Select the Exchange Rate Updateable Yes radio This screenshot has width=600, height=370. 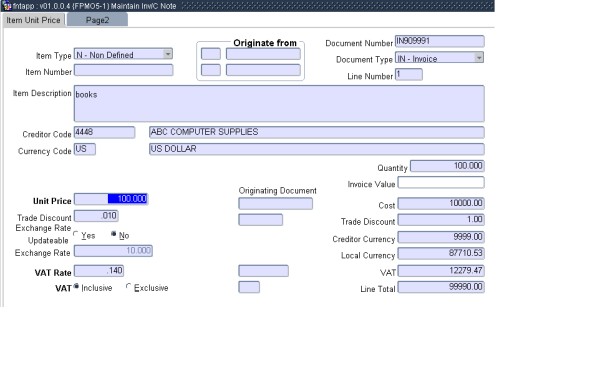point(76,234)
